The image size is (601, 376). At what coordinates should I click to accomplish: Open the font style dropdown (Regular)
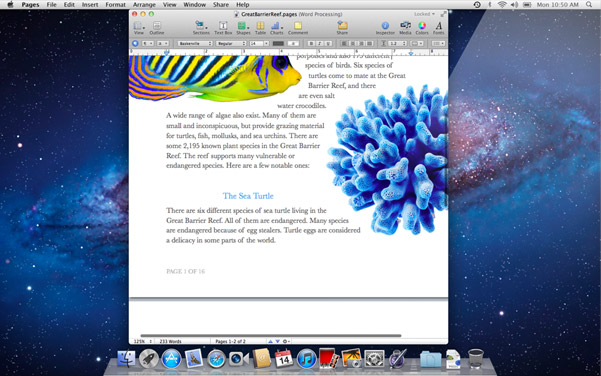[x=231, y=43]
